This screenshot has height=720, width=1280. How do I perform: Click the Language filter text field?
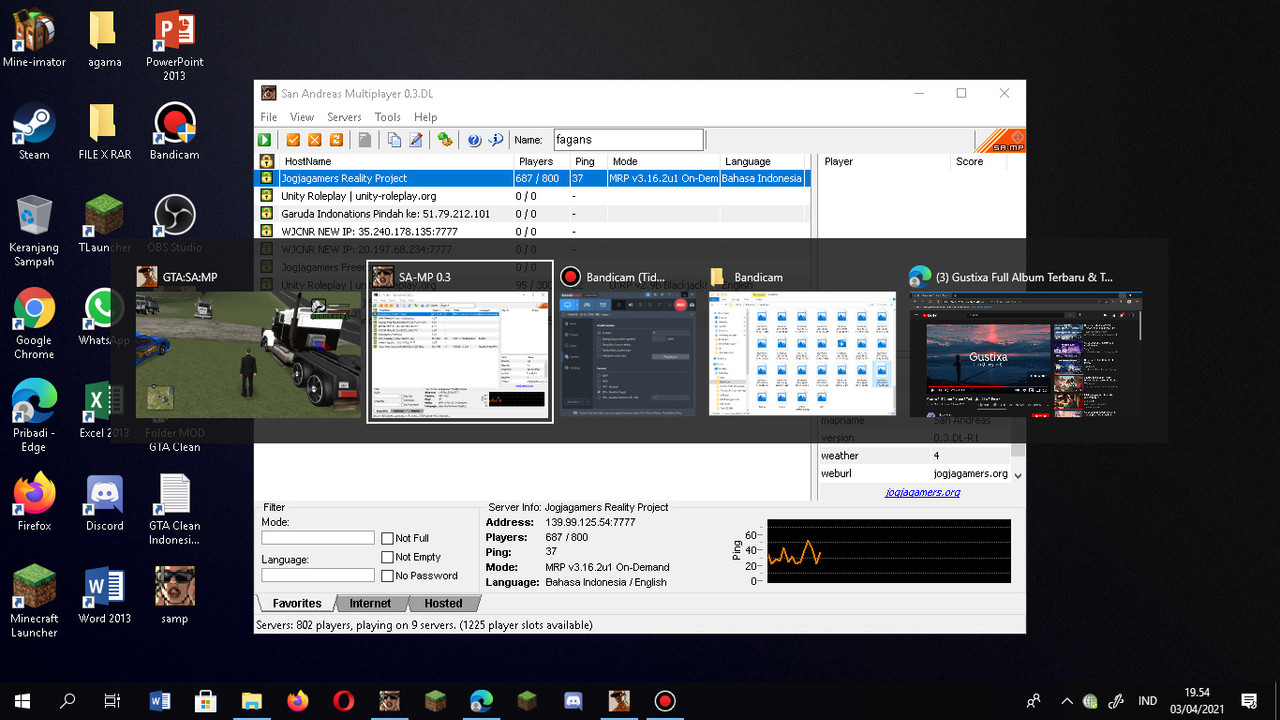pos(318,575)
